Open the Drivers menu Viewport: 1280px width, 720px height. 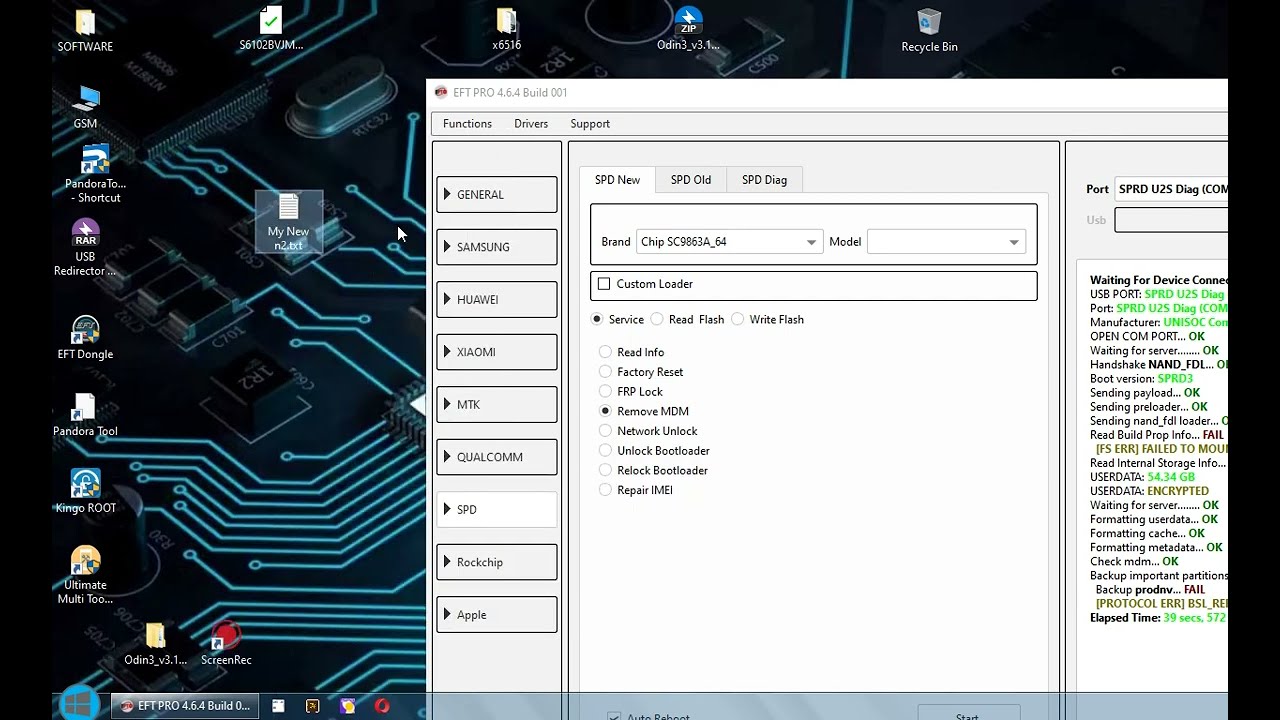pyautogui.click(x=531, y=124)
